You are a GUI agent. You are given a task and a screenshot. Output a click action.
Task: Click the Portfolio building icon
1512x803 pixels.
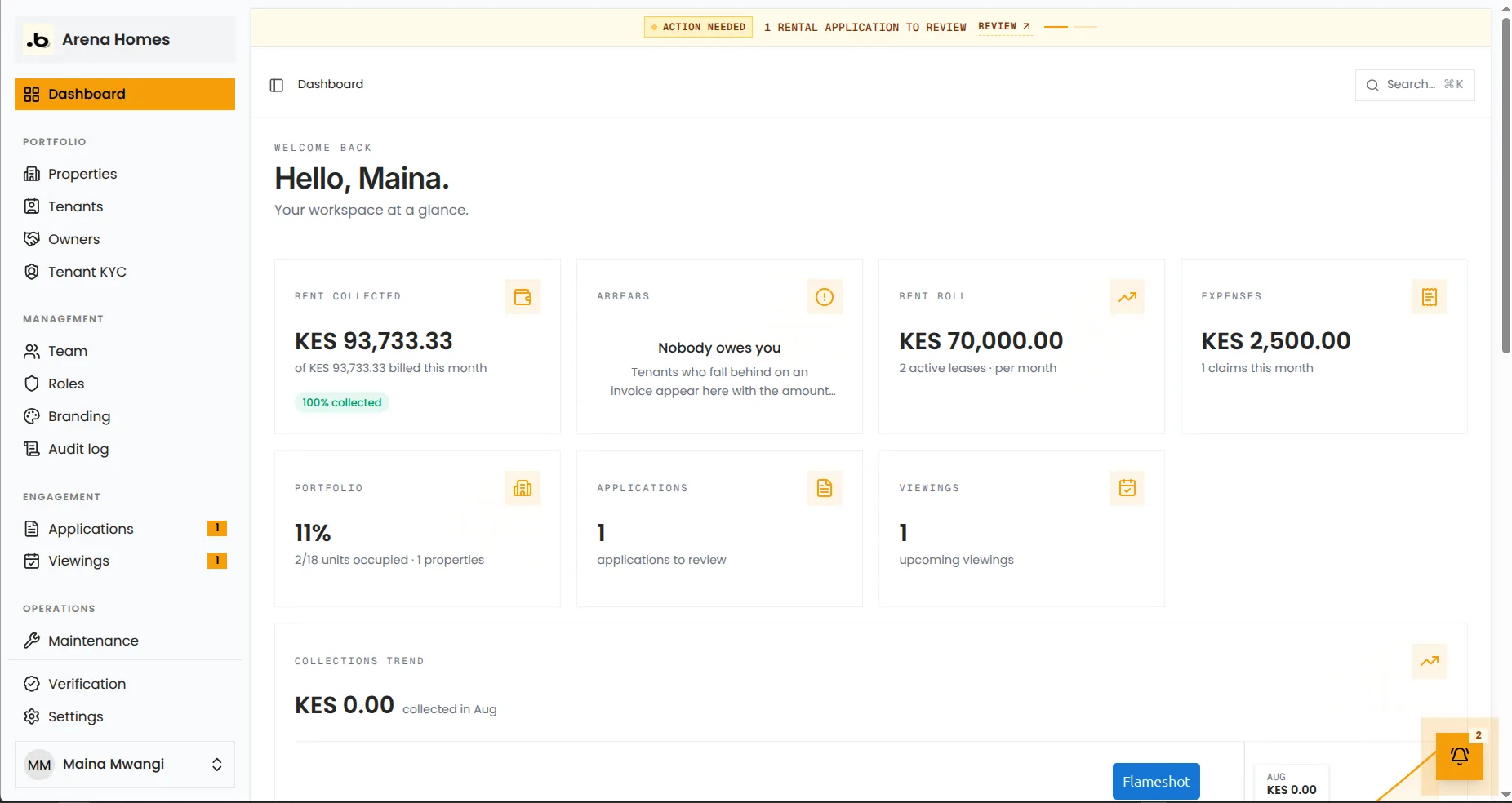tap(523, 488)
